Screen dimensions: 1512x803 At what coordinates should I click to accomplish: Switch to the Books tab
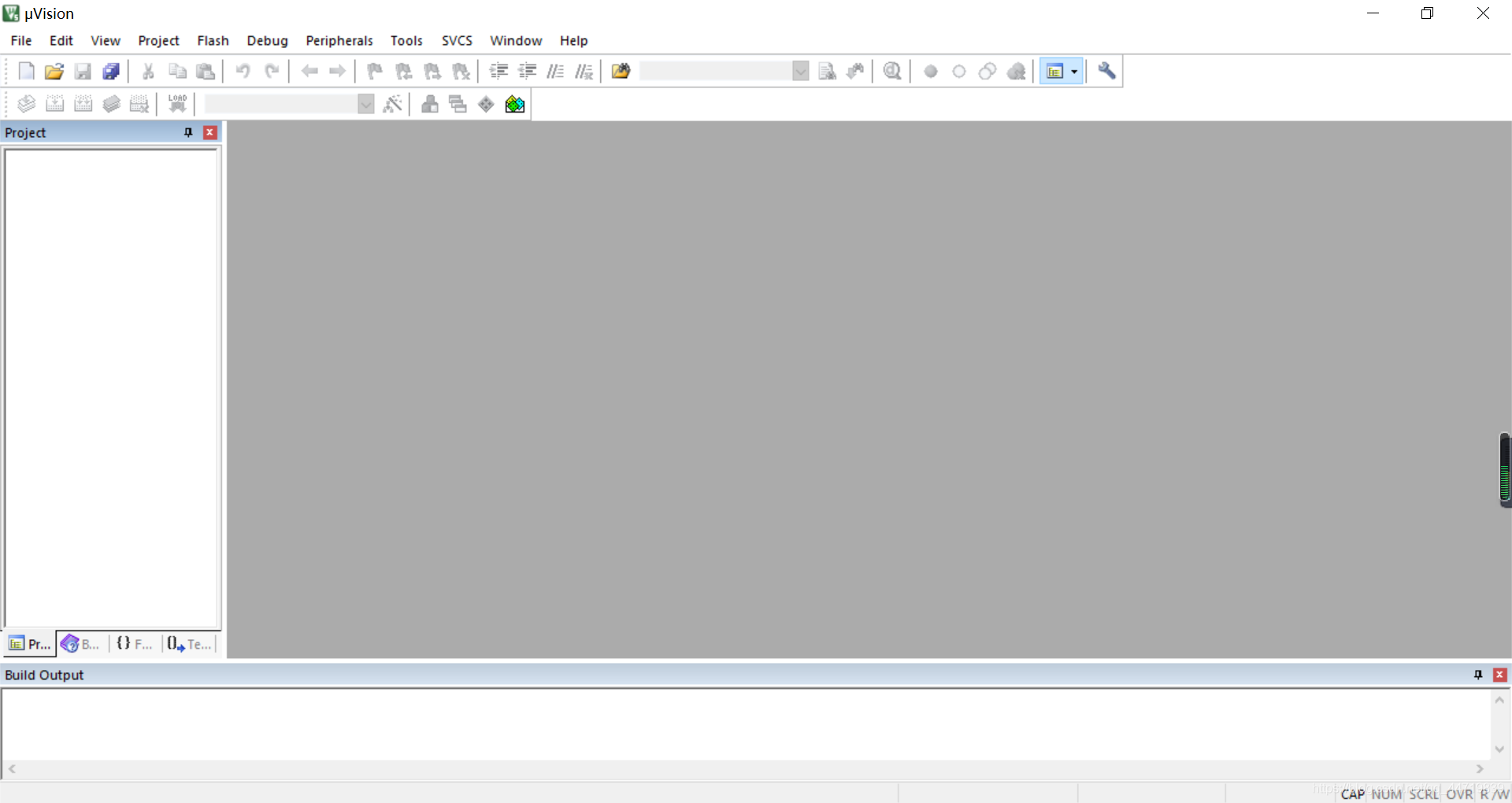80,644
